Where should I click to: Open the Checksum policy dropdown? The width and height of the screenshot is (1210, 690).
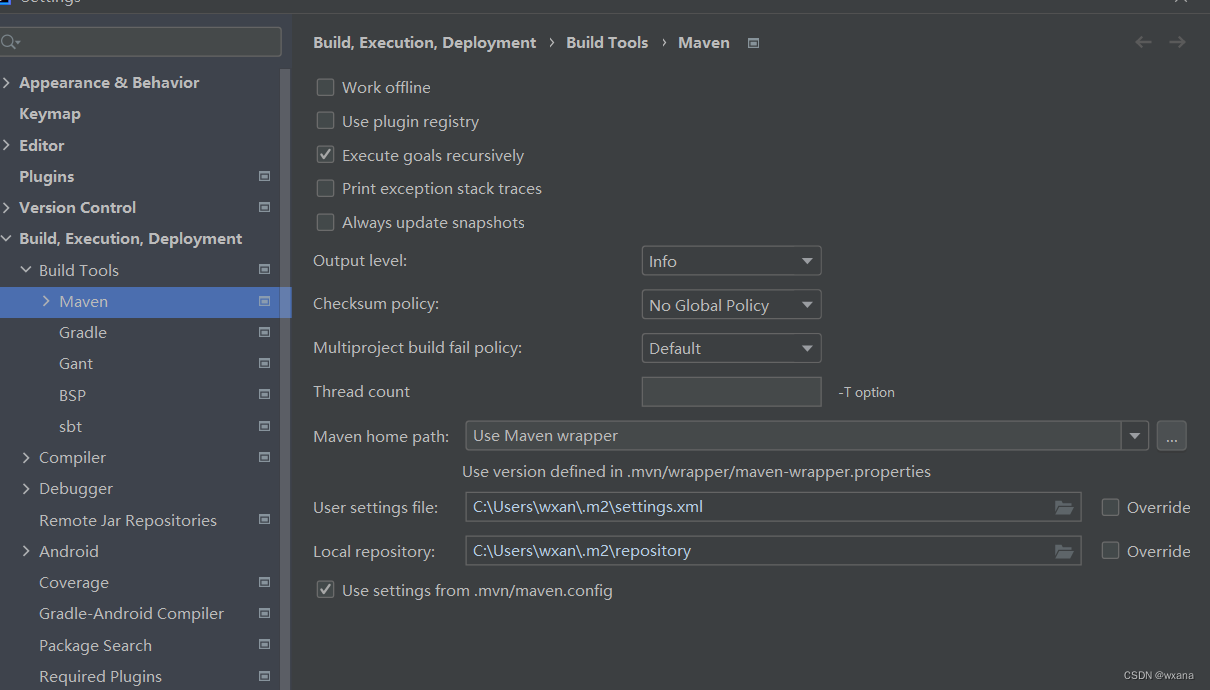pos(731,305)
